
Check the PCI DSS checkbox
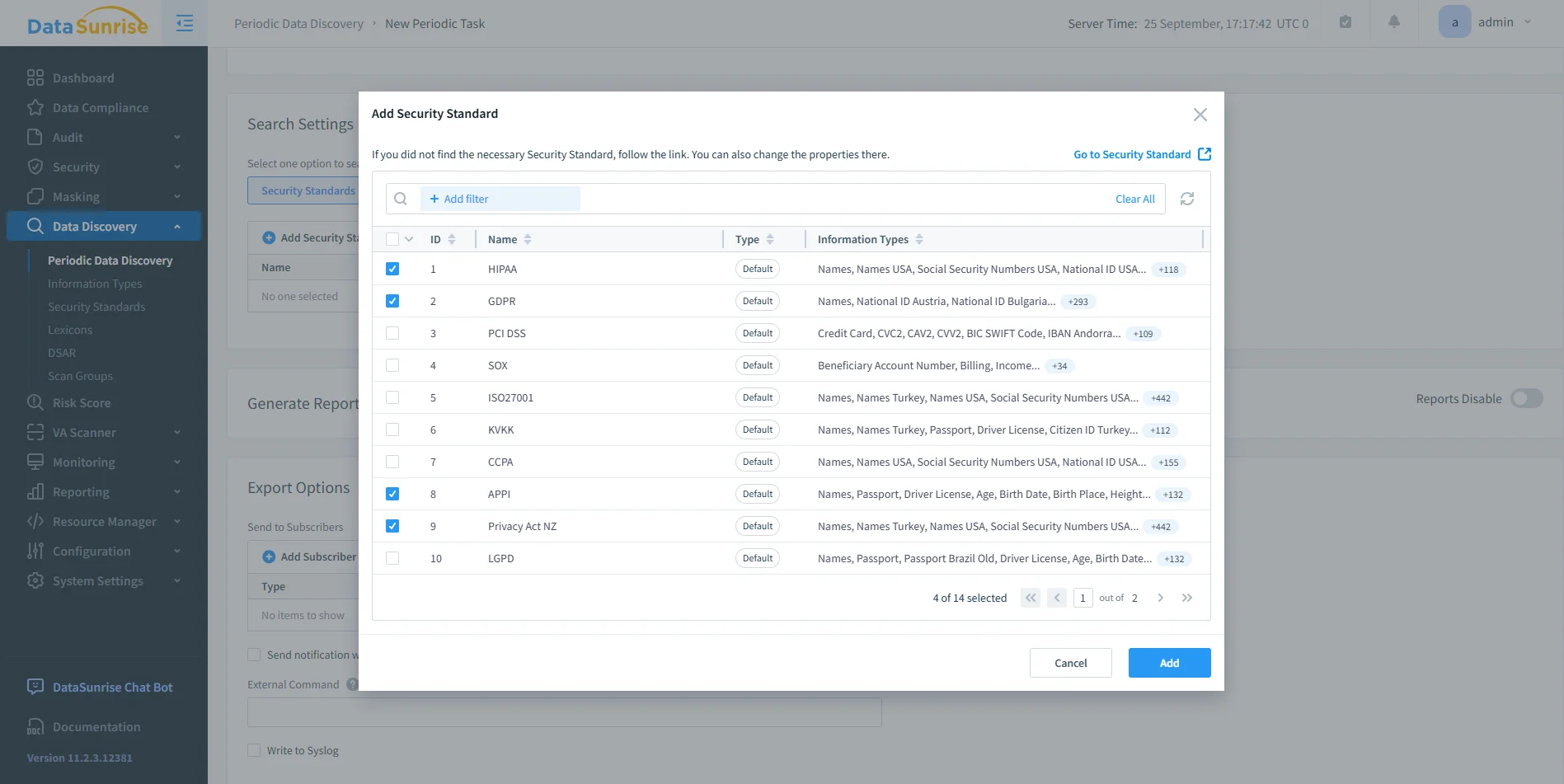(392, 333)
